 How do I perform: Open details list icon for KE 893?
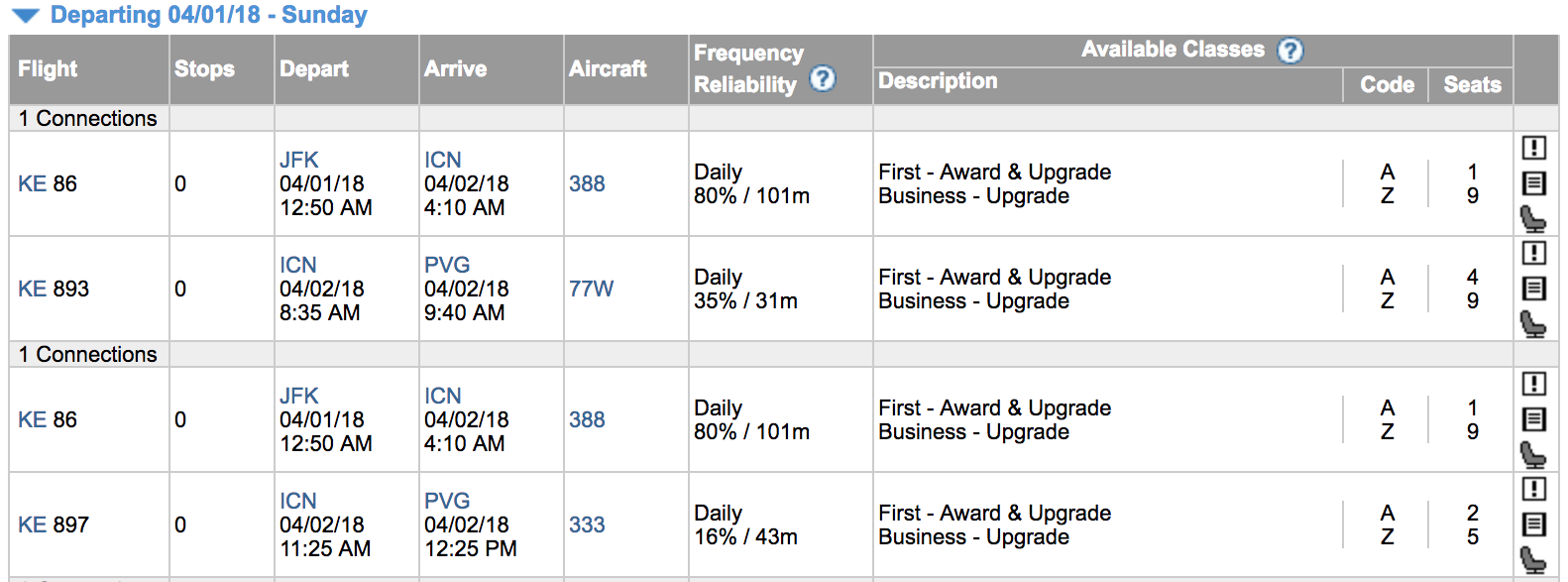pyautogui.click(x=1533, y=289)
